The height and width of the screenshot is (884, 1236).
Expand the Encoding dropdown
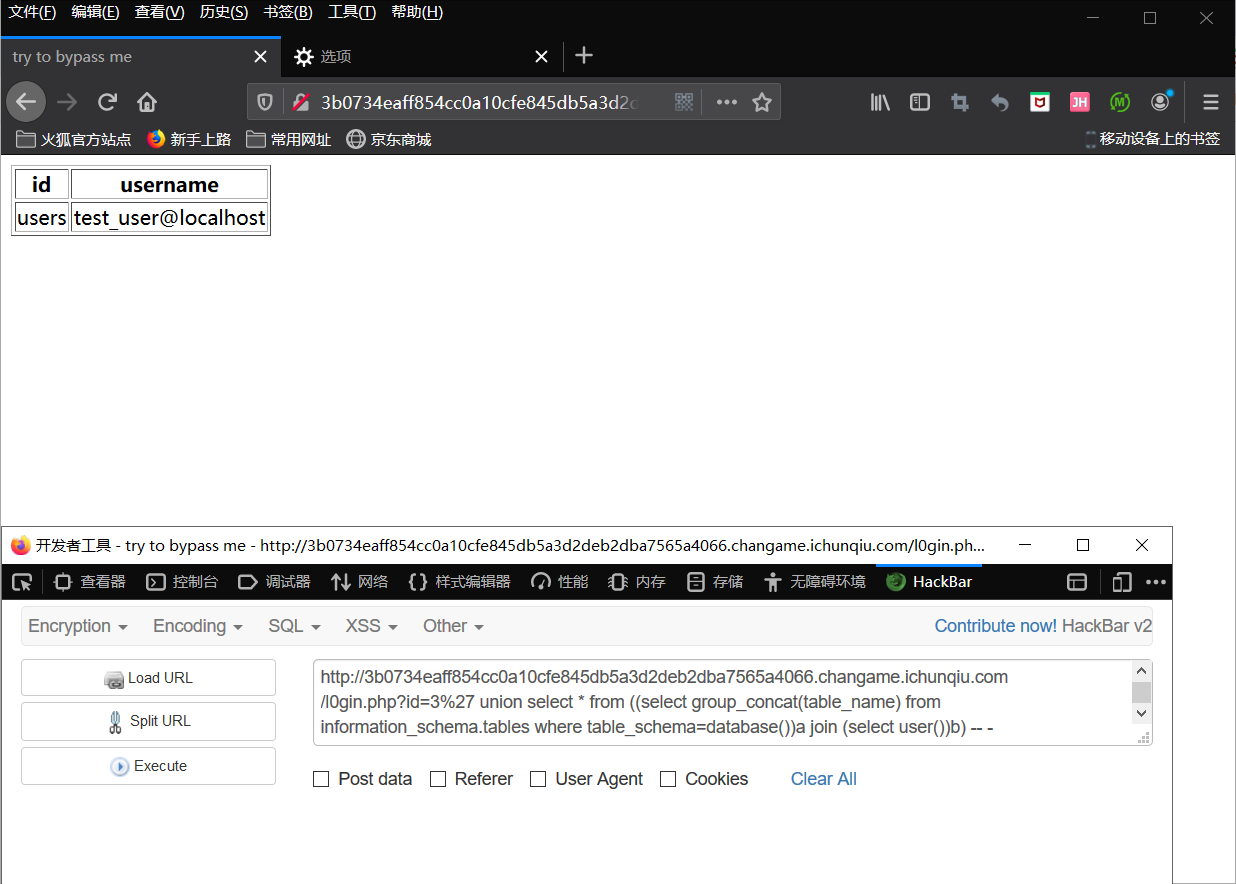click(198, 626)
